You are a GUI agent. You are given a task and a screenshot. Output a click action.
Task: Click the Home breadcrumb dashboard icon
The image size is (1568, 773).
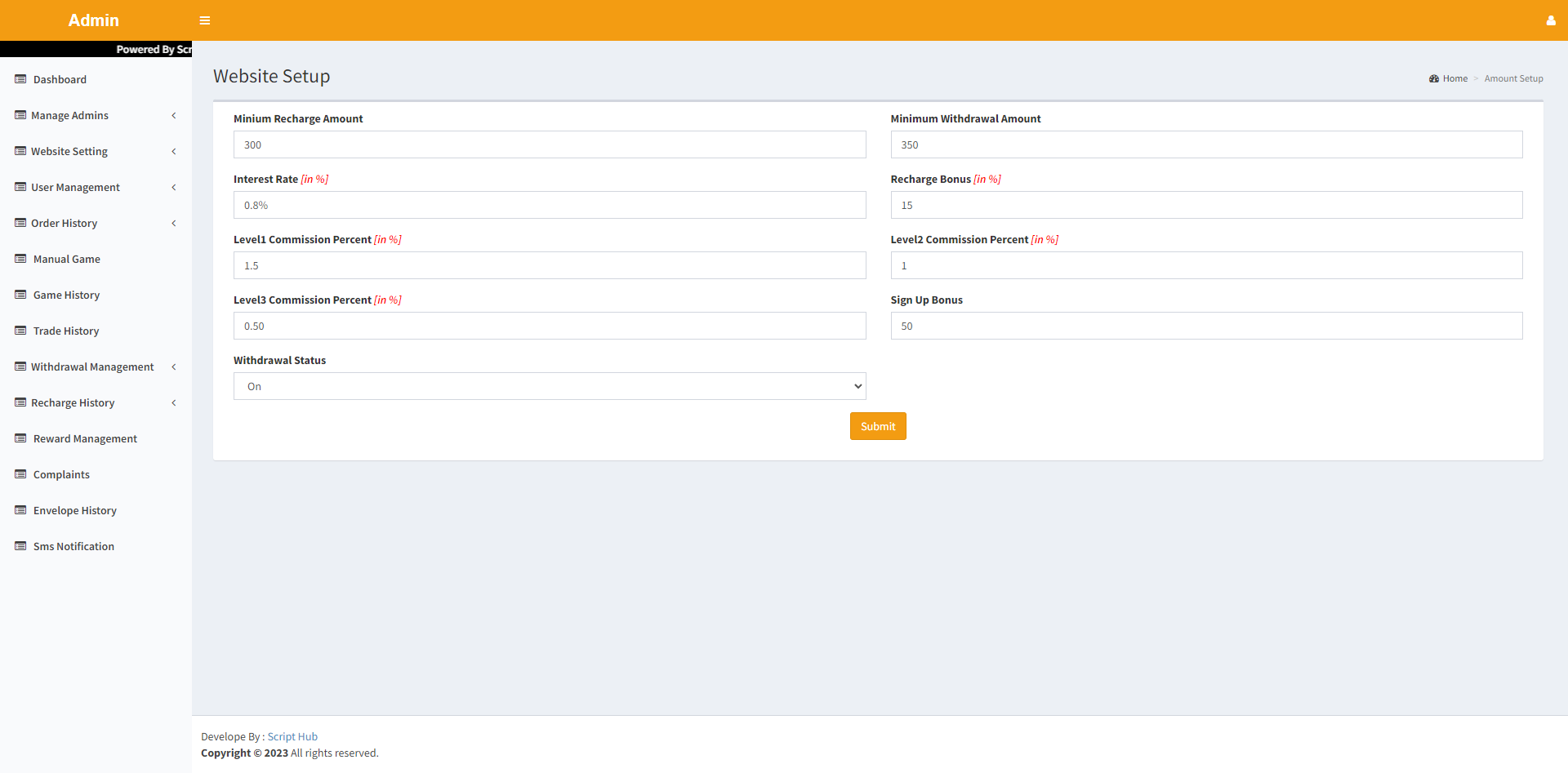tap(1433, 79)
